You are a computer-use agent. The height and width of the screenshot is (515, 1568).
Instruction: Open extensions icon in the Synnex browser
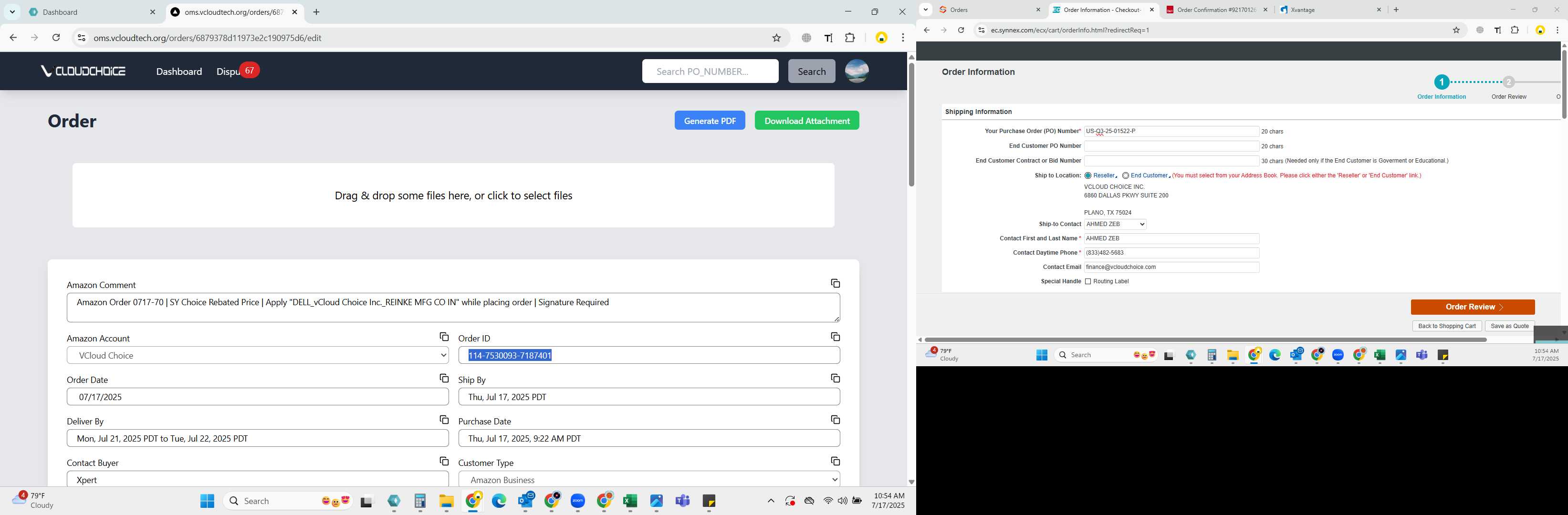[x=1515, y=30]
